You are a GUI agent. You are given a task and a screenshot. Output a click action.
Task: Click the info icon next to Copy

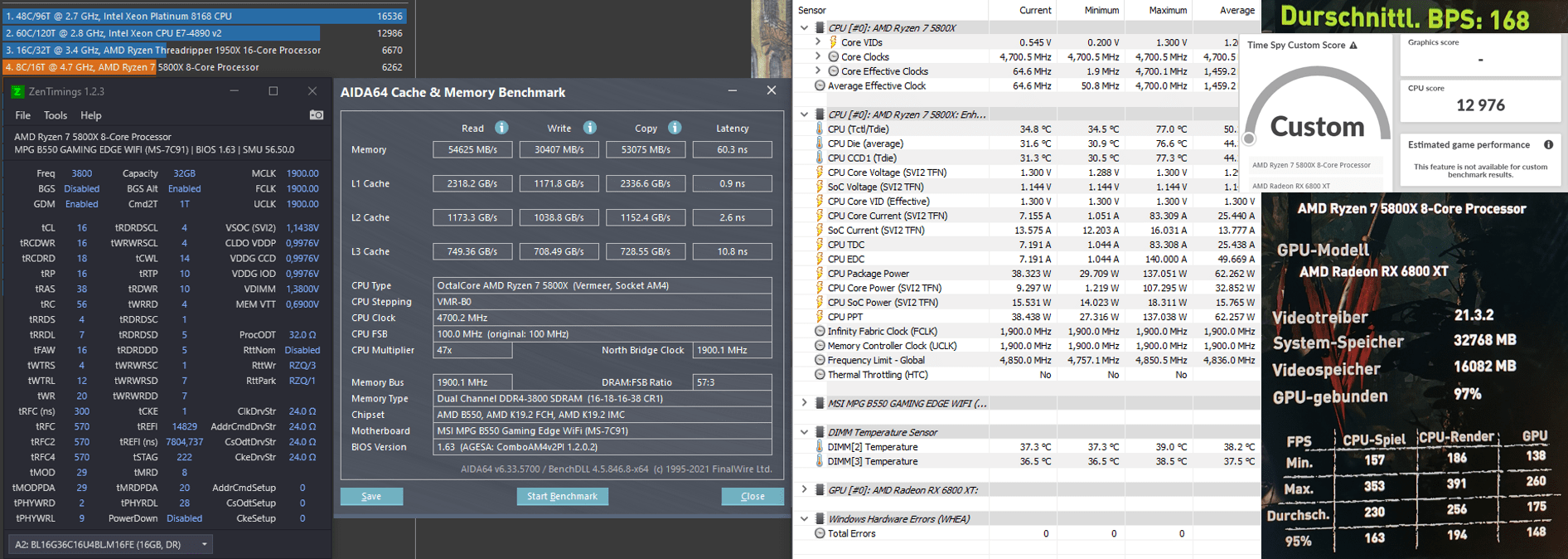pyautogui.click(x=675, y=128)
